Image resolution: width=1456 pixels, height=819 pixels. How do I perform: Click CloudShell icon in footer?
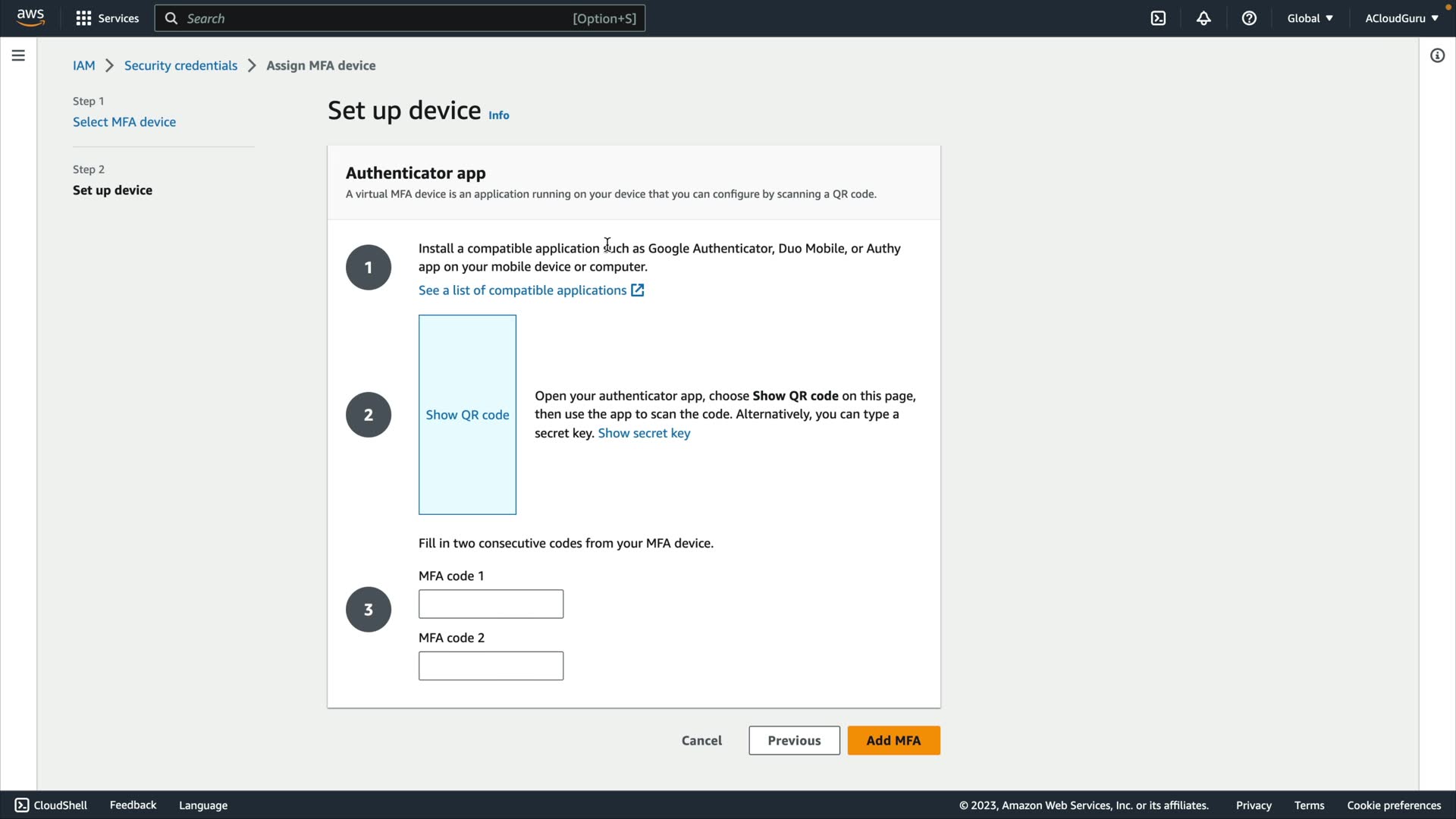tap(22, 805)
